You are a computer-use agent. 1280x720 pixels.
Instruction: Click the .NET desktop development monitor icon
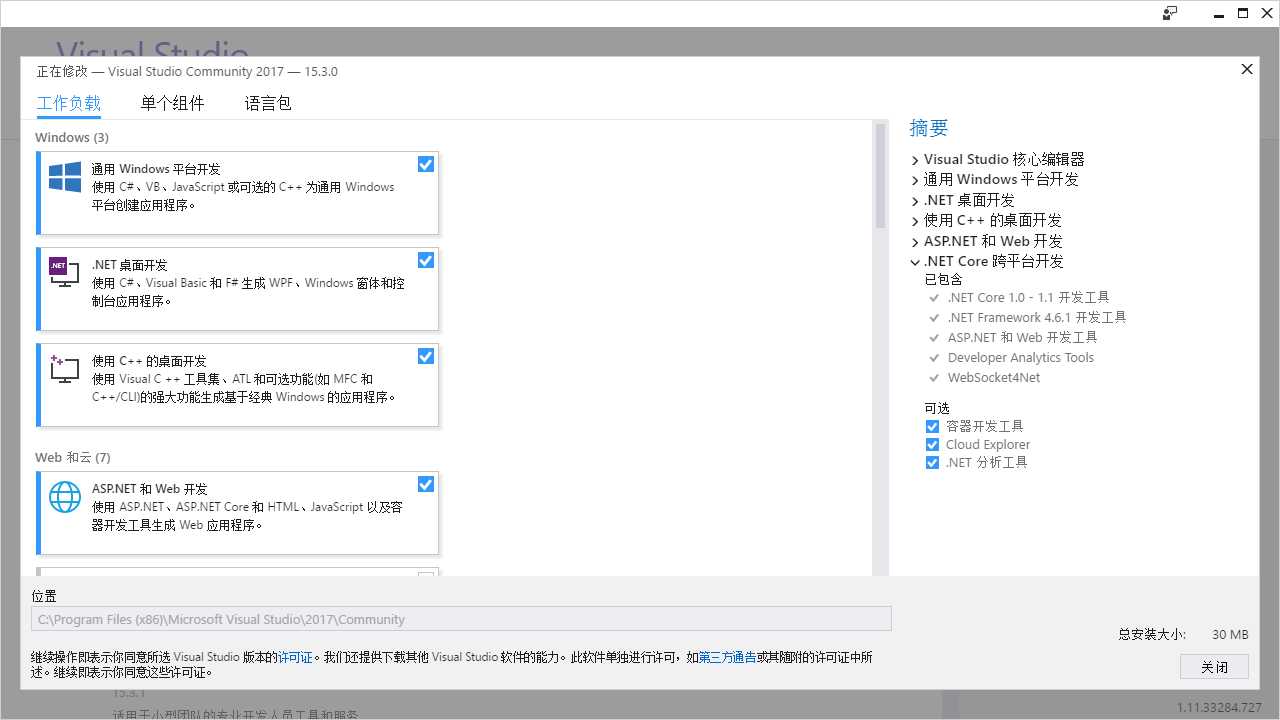pyautogui.click(x=64, y=272)
